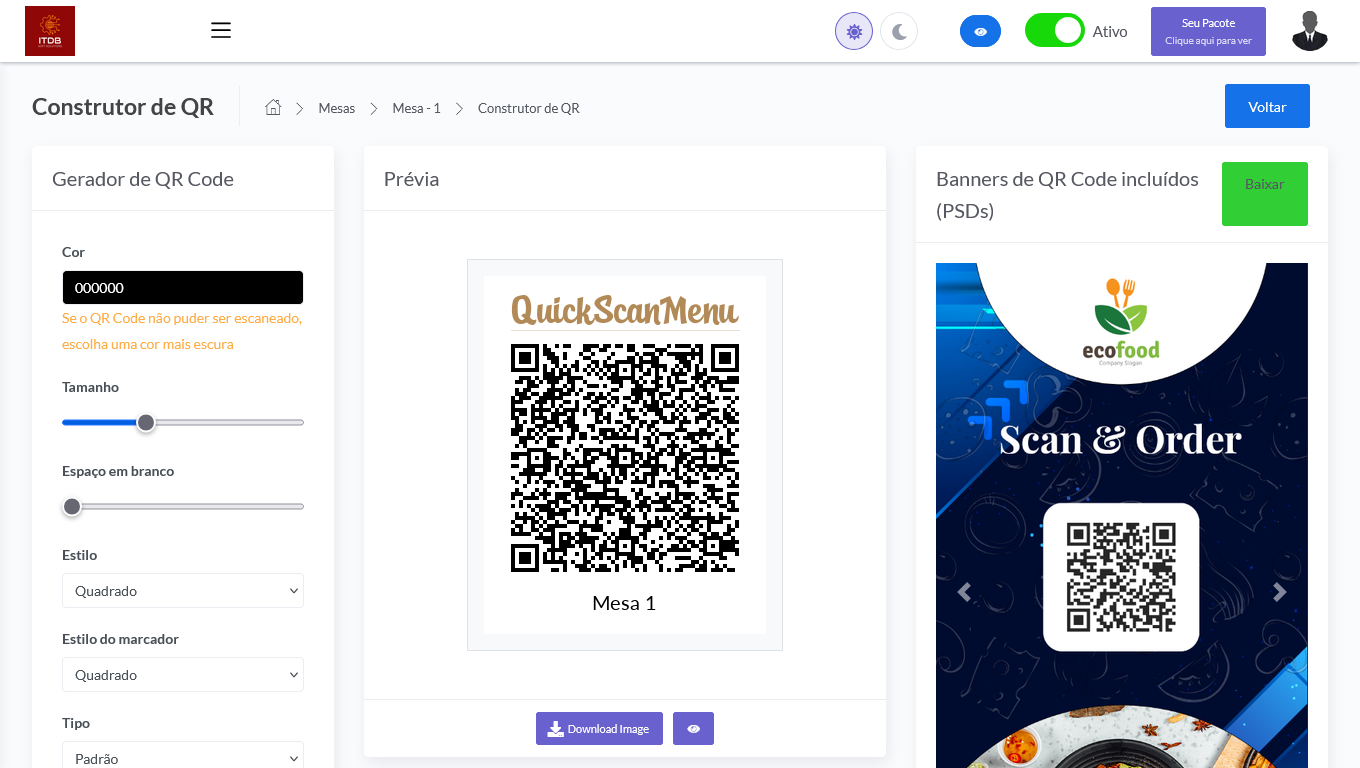The image size is (1360, 768).
Task: Open the hamburger sidebar menu
Action: pyautogui.click(x=221, y=31)
